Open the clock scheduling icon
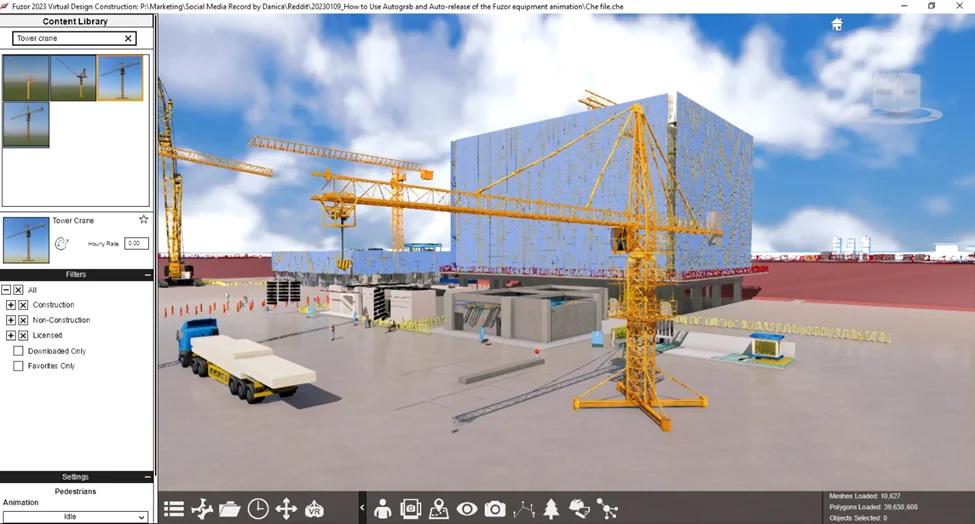The height and width of the screenshot is (524, 975). click(x=257, y=509)
